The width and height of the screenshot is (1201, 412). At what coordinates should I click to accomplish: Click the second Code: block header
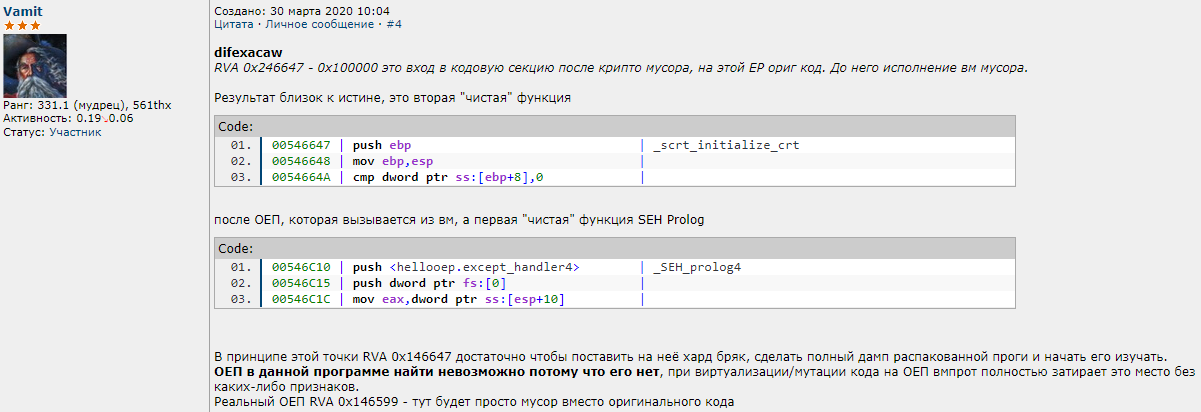click(236, 249)
